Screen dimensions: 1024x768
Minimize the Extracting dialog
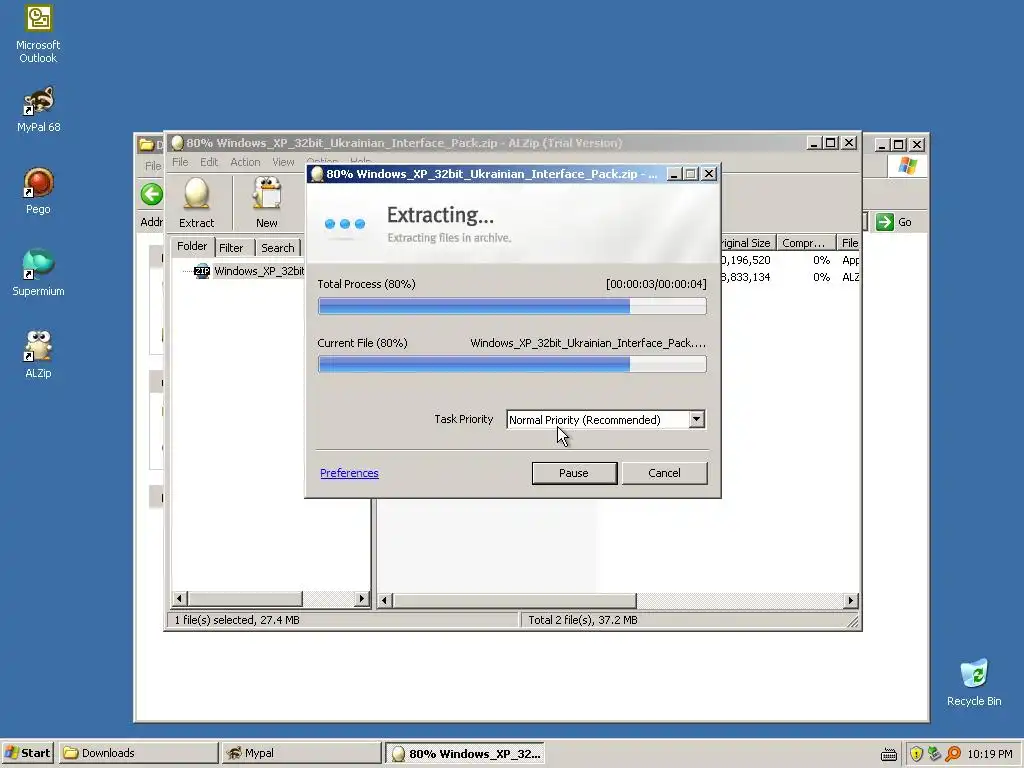(674, 174)
